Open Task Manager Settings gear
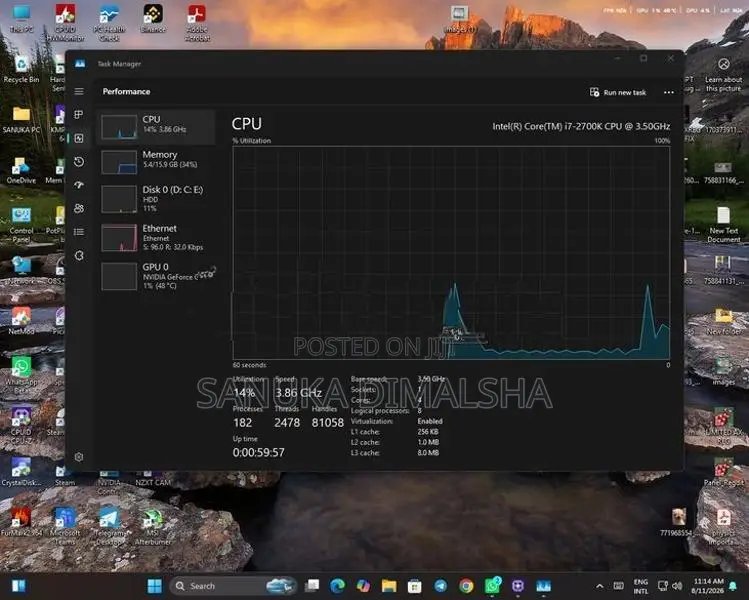Image resolution: width=749 pixels, height=600 pixels. pos(79,457)
